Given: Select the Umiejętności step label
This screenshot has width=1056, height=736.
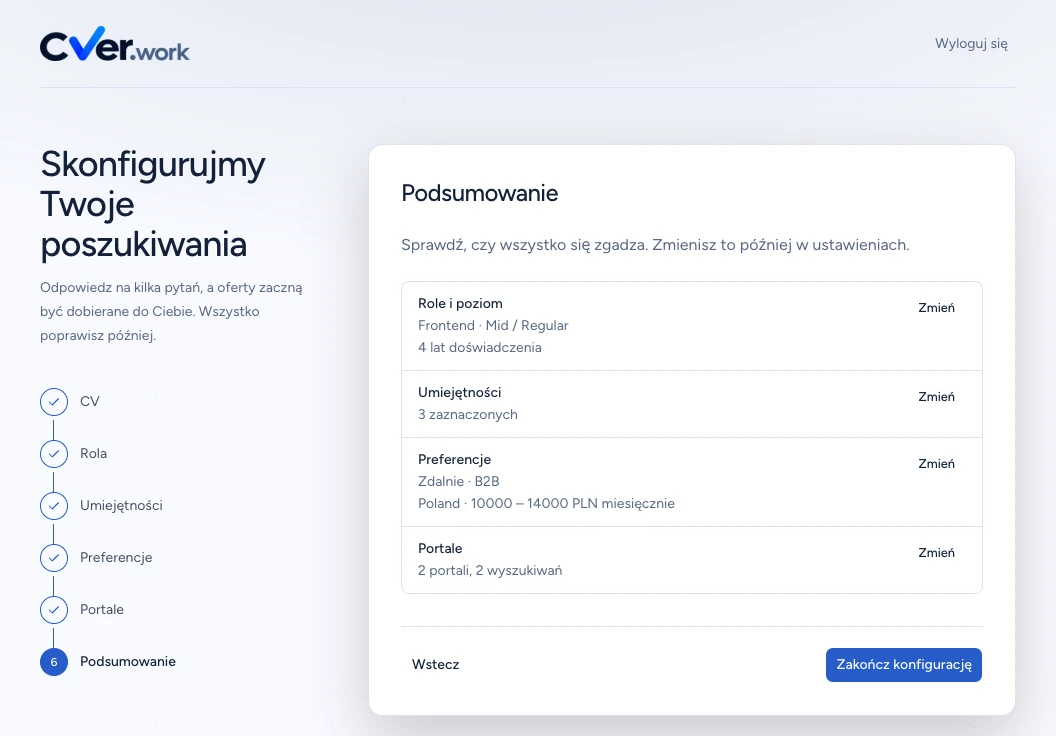Looking at the screenshot, I should [x=121, y=505].
